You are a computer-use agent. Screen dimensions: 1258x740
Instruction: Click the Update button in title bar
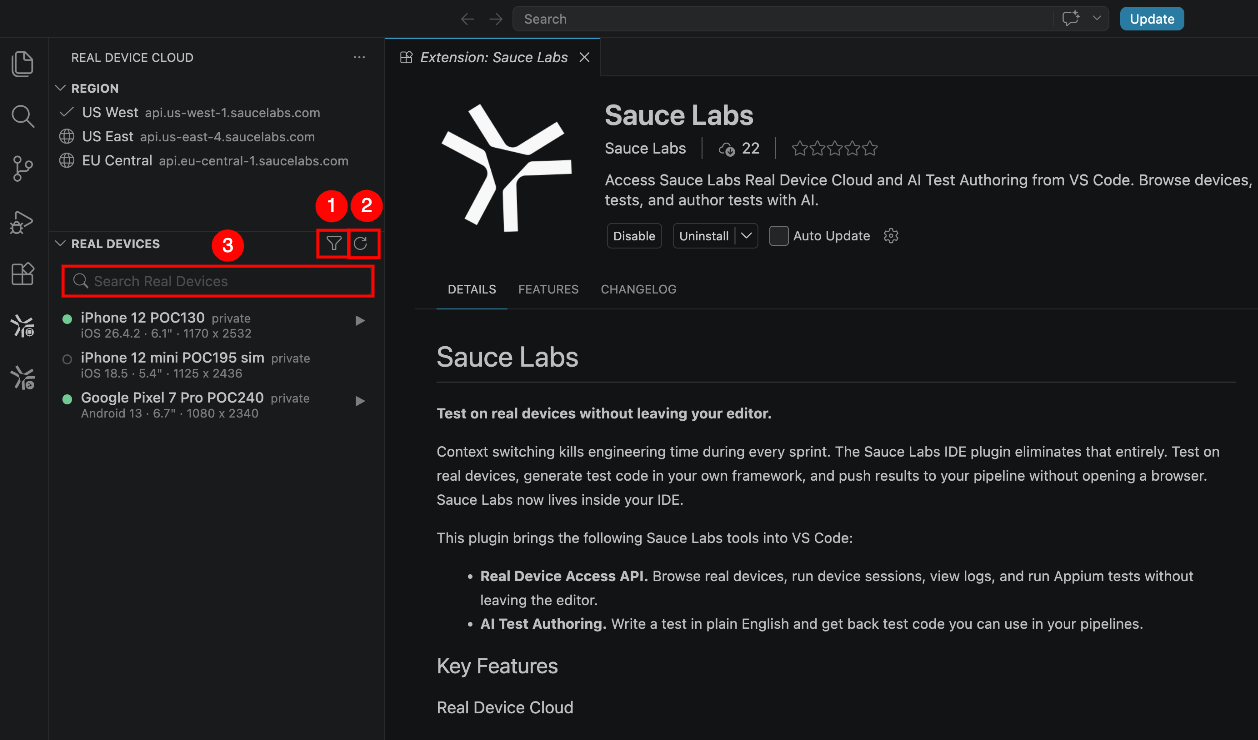tap(1152, 19)
